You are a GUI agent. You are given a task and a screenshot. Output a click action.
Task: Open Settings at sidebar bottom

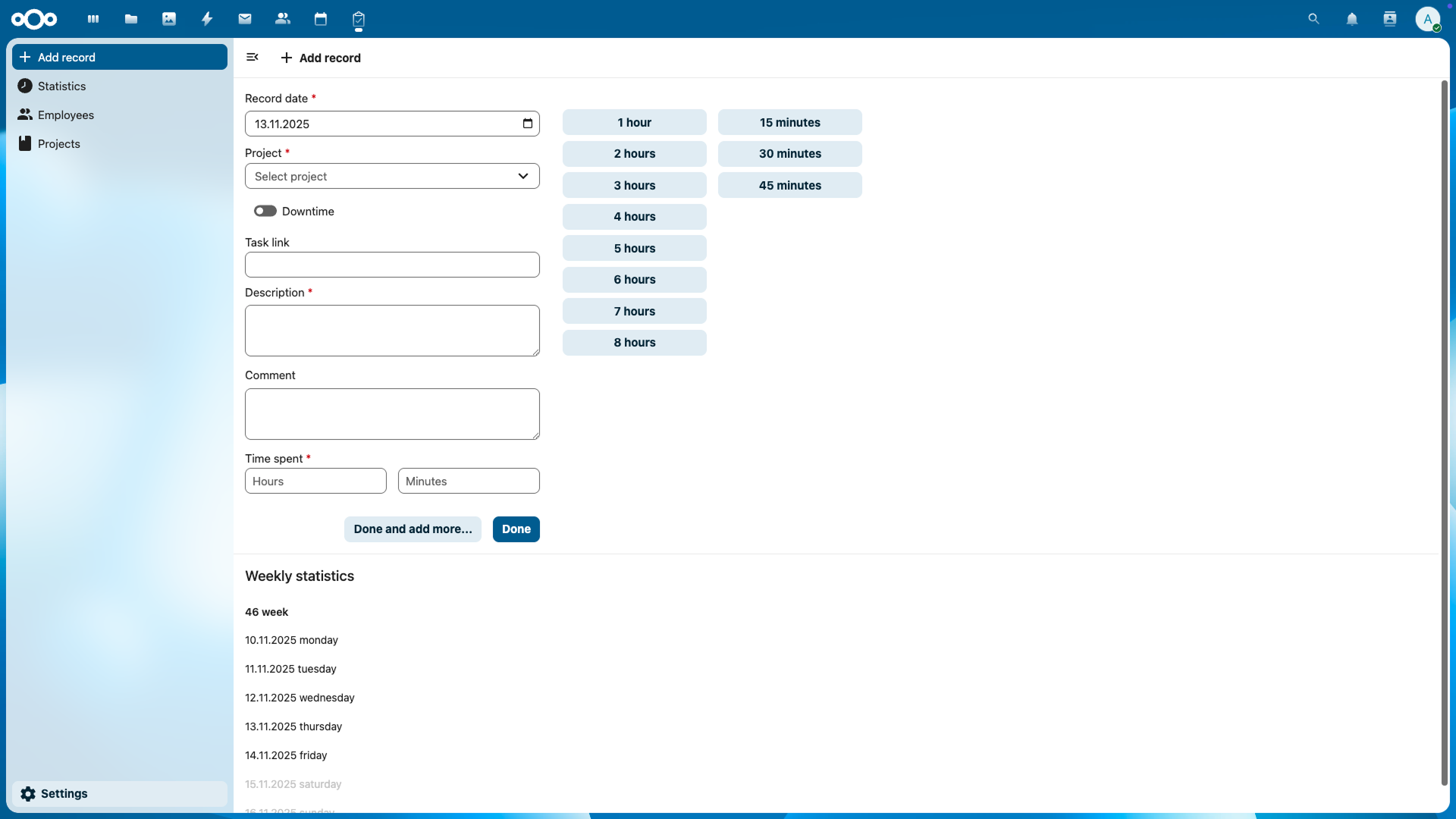[x=64, y=794]
